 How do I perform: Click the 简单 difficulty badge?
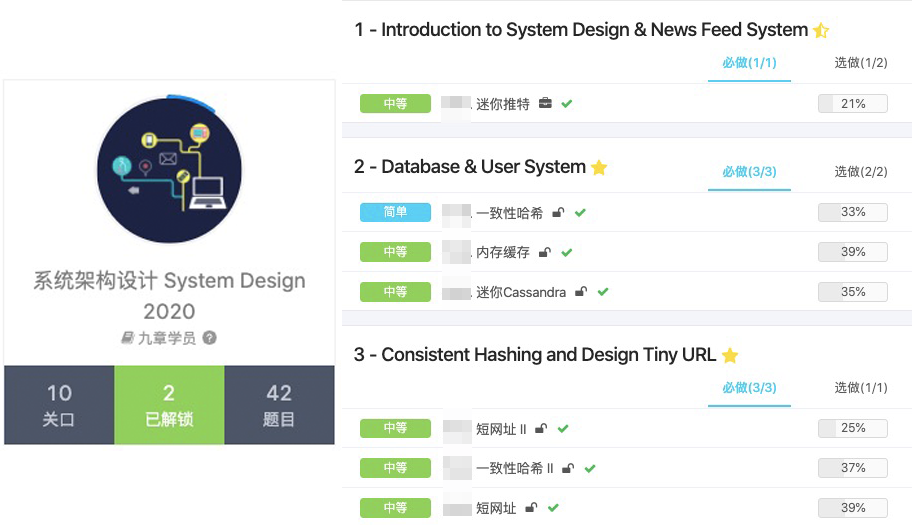click(x=396, y=212)
